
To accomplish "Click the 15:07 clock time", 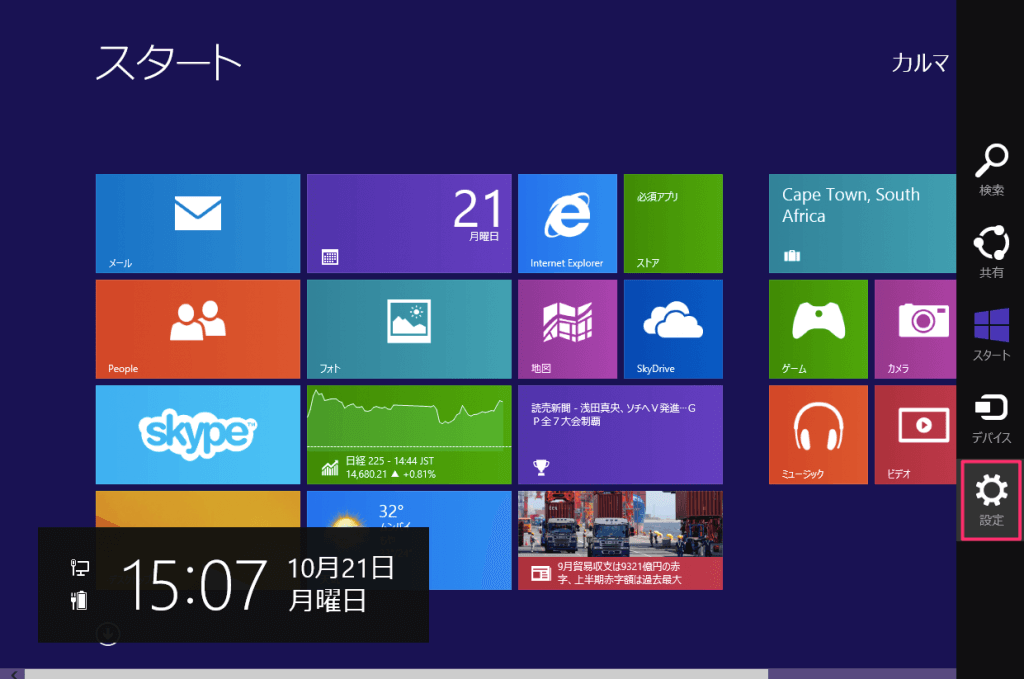I will (x=194, y=586).
